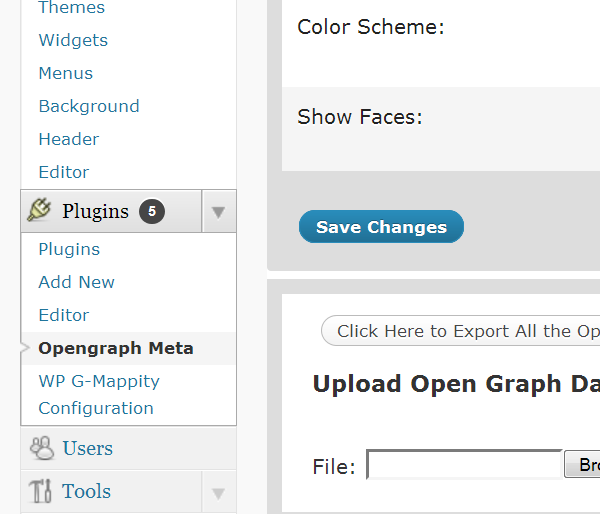Click the Users people icon
The image size is (600, 514).
tap(42, 448)
